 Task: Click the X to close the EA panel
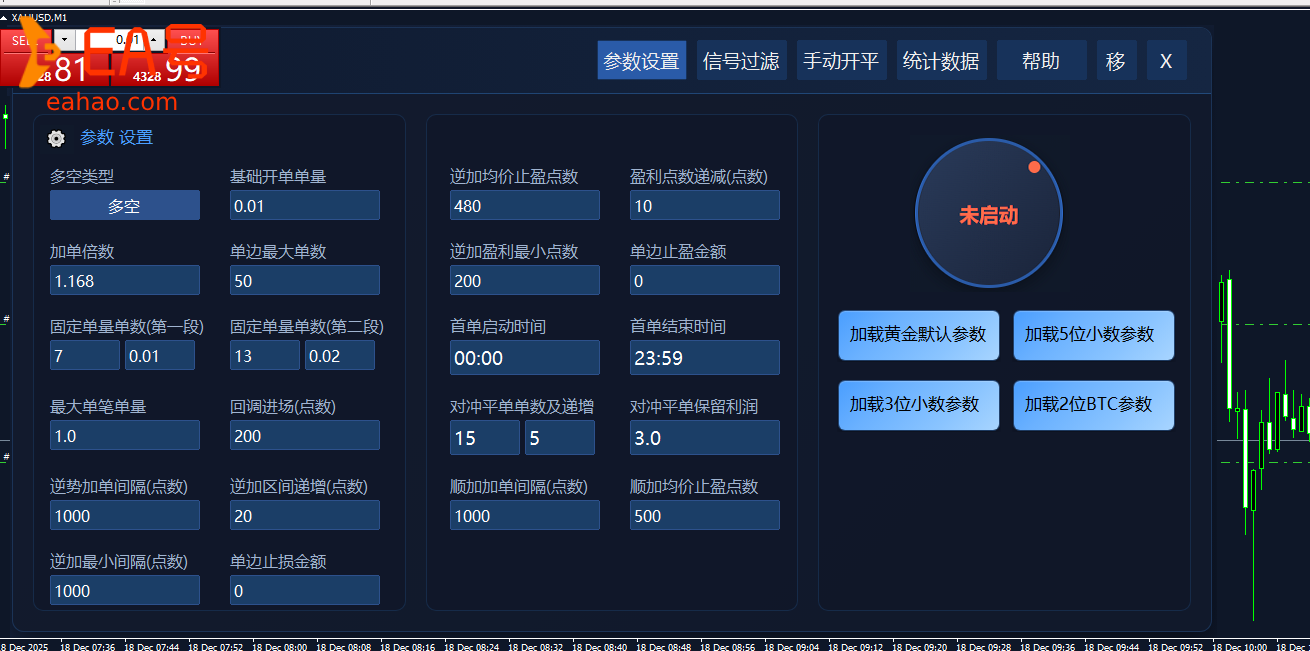coord(1166,60)
